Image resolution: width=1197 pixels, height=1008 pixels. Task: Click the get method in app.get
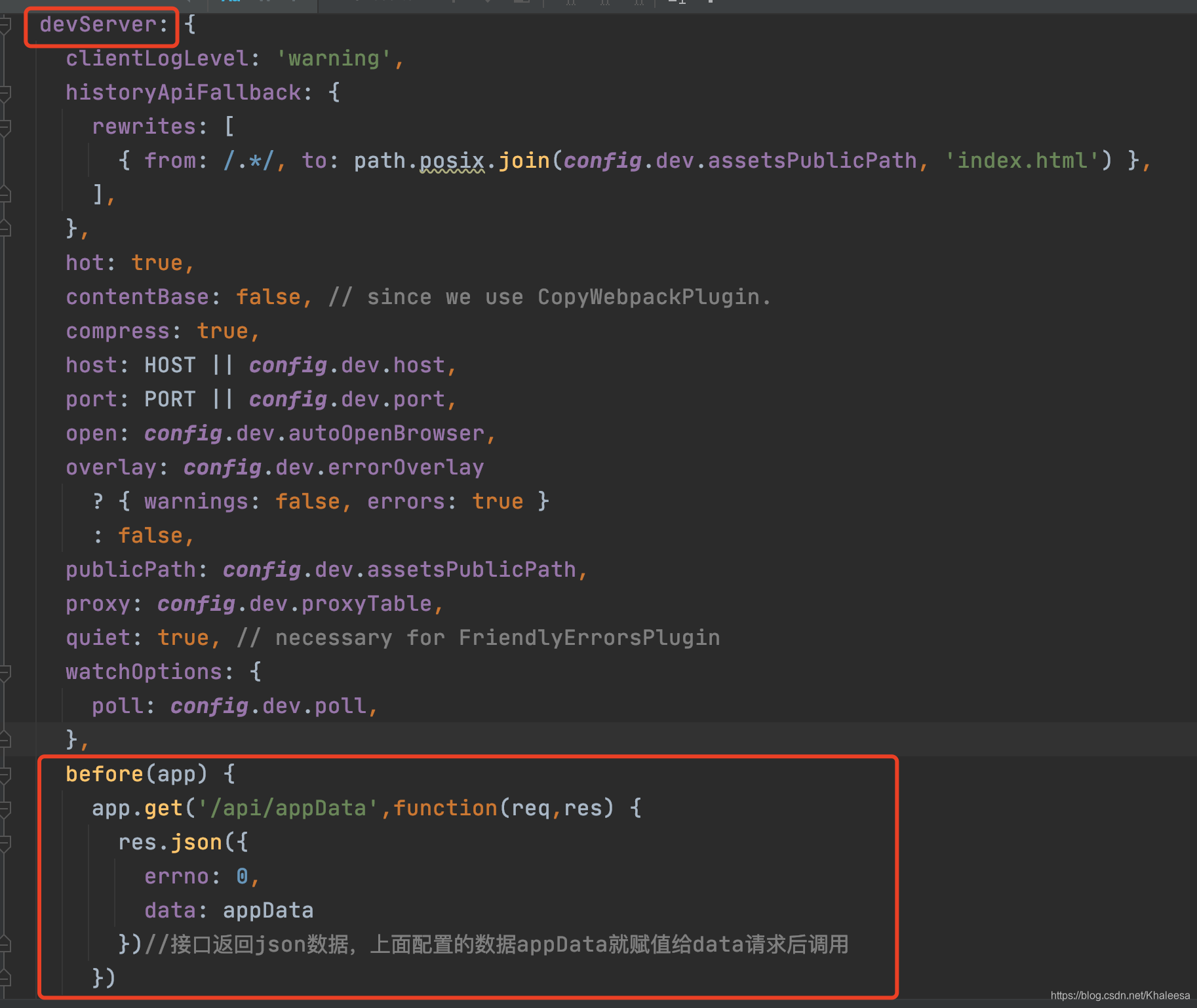pos(163,809)
